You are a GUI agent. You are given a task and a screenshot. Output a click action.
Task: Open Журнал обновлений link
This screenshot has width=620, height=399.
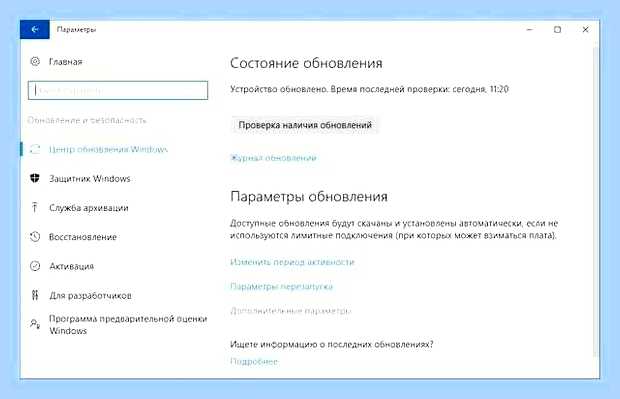(x=273, y=158)
